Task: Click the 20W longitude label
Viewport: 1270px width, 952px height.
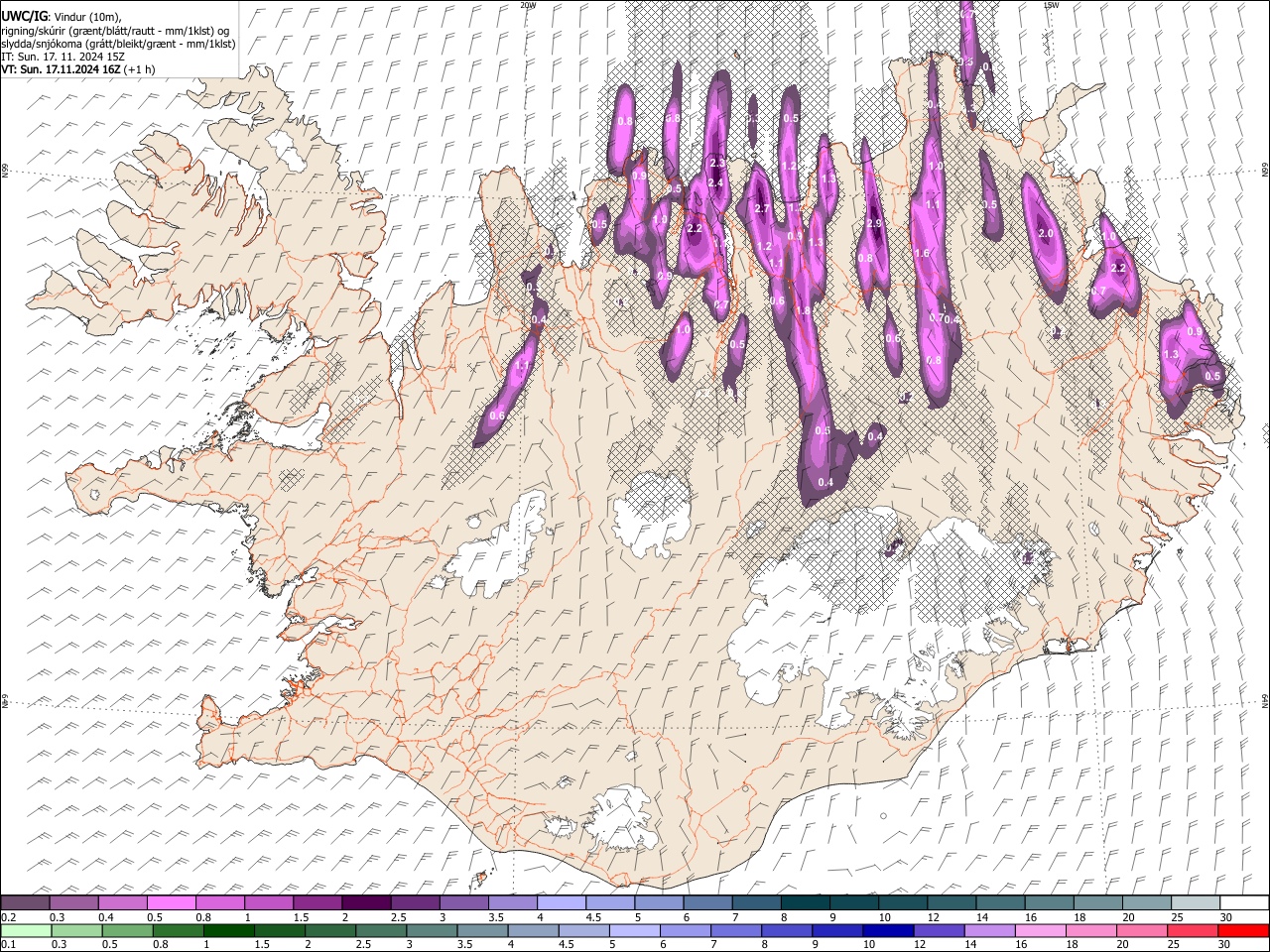Action: coord(527,5)
